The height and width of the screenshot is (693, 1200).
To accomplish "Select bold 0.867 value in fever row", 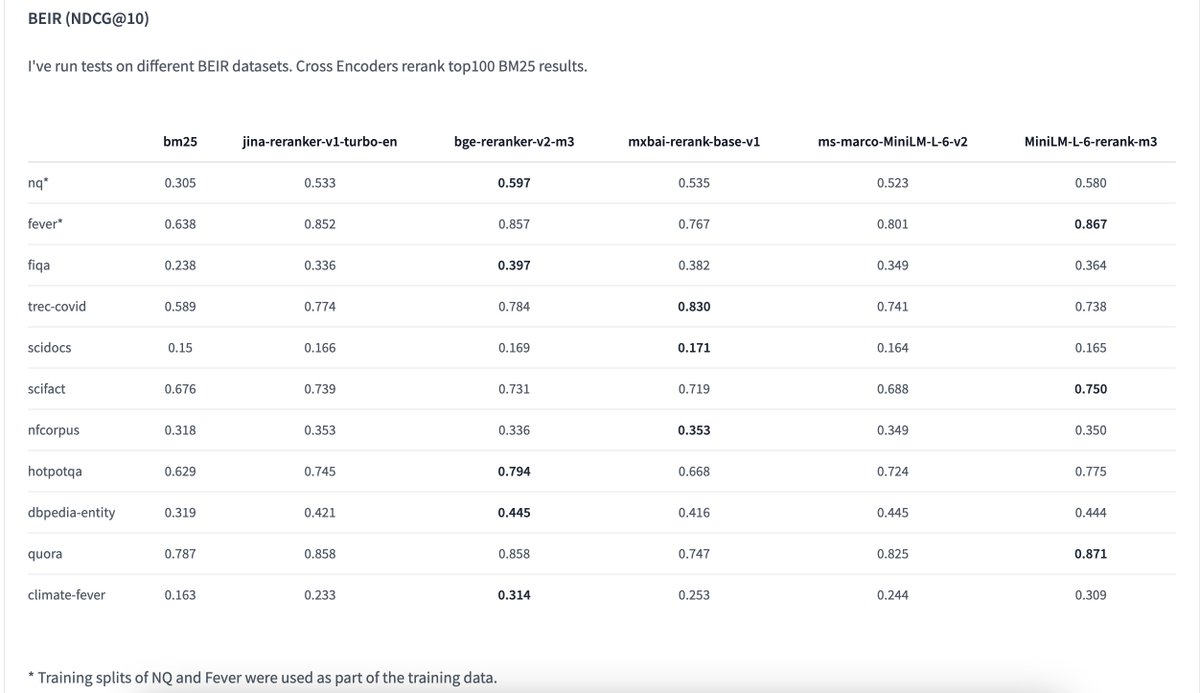I will point(1091,224).
